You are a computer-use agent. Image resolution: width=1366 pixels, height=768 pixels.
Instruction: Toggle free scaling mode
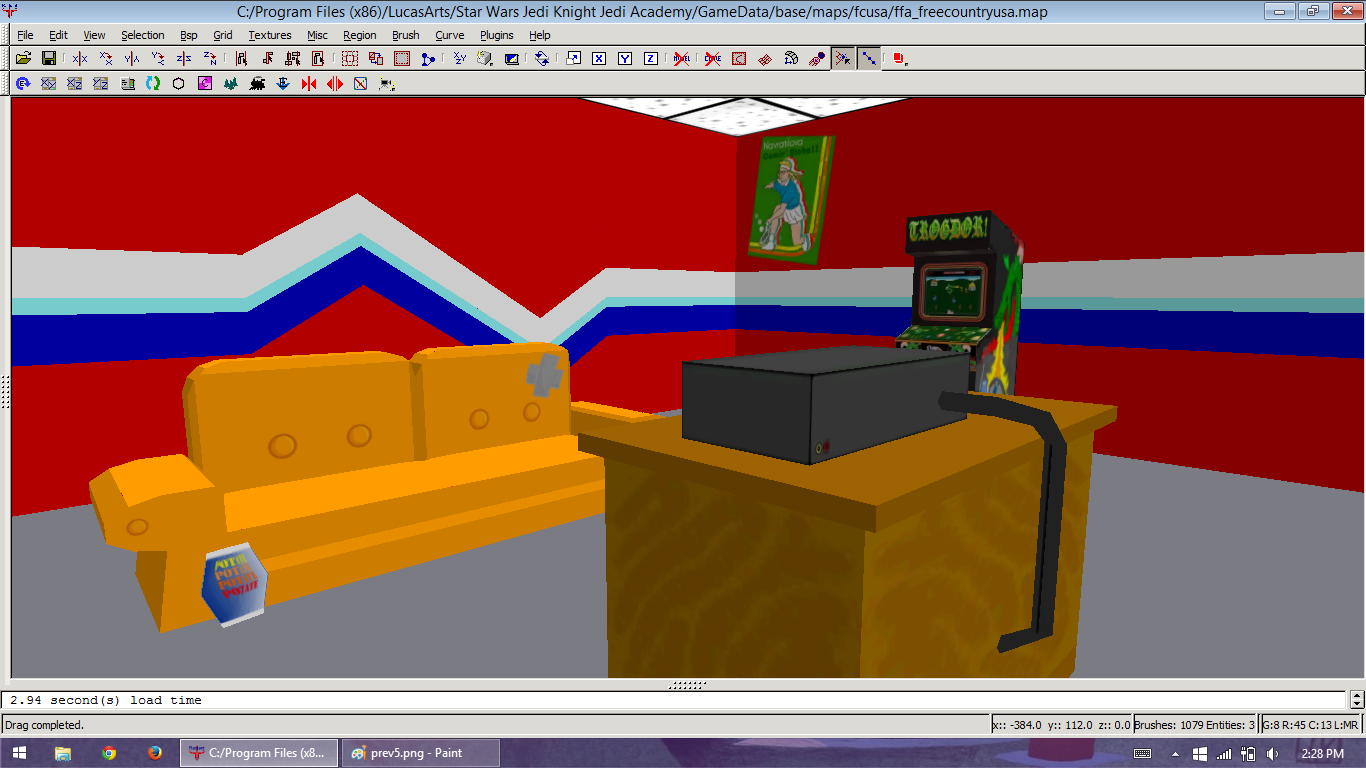(x=573, y=59)
